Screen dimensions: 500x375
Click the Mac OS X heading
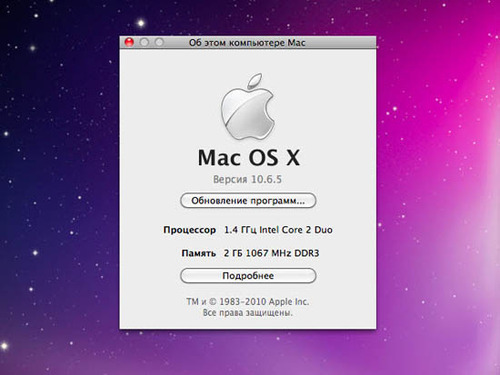(x=249, y=157)
